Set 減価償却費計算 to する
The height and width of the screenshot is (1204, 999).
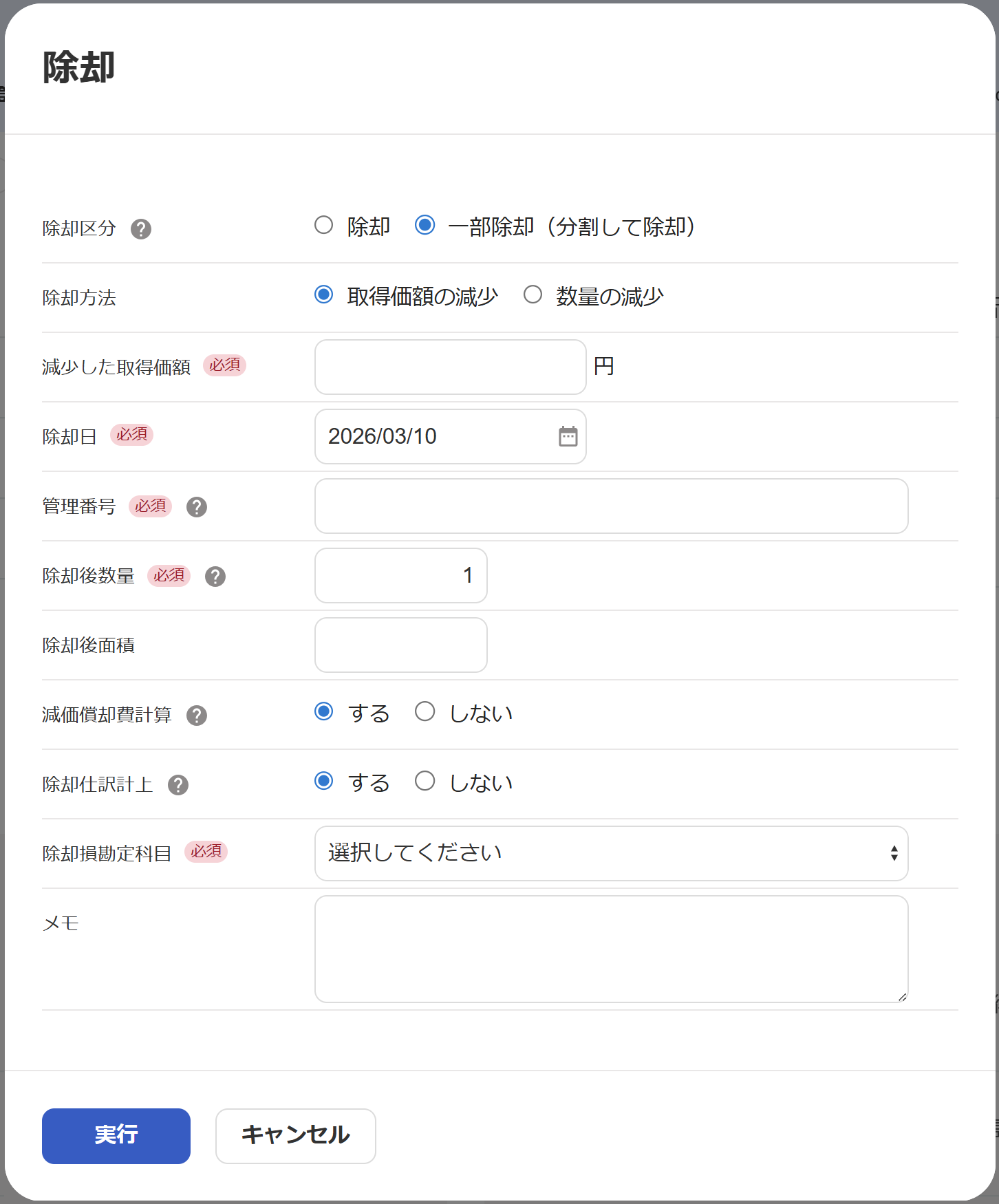click(323, 711)
